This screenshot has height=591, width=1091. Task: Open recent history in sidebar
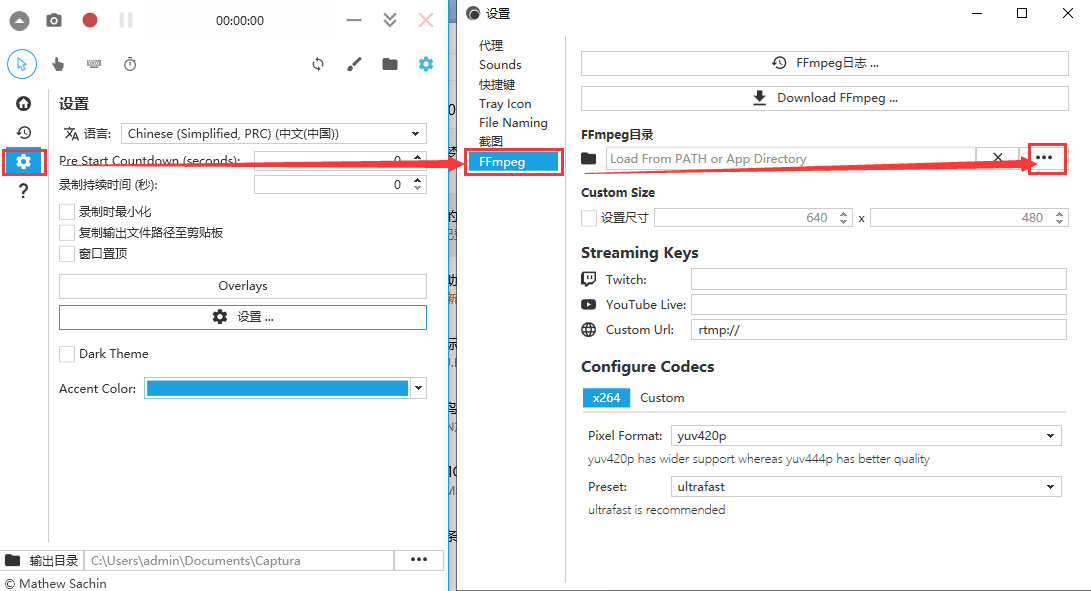(23, 132)
